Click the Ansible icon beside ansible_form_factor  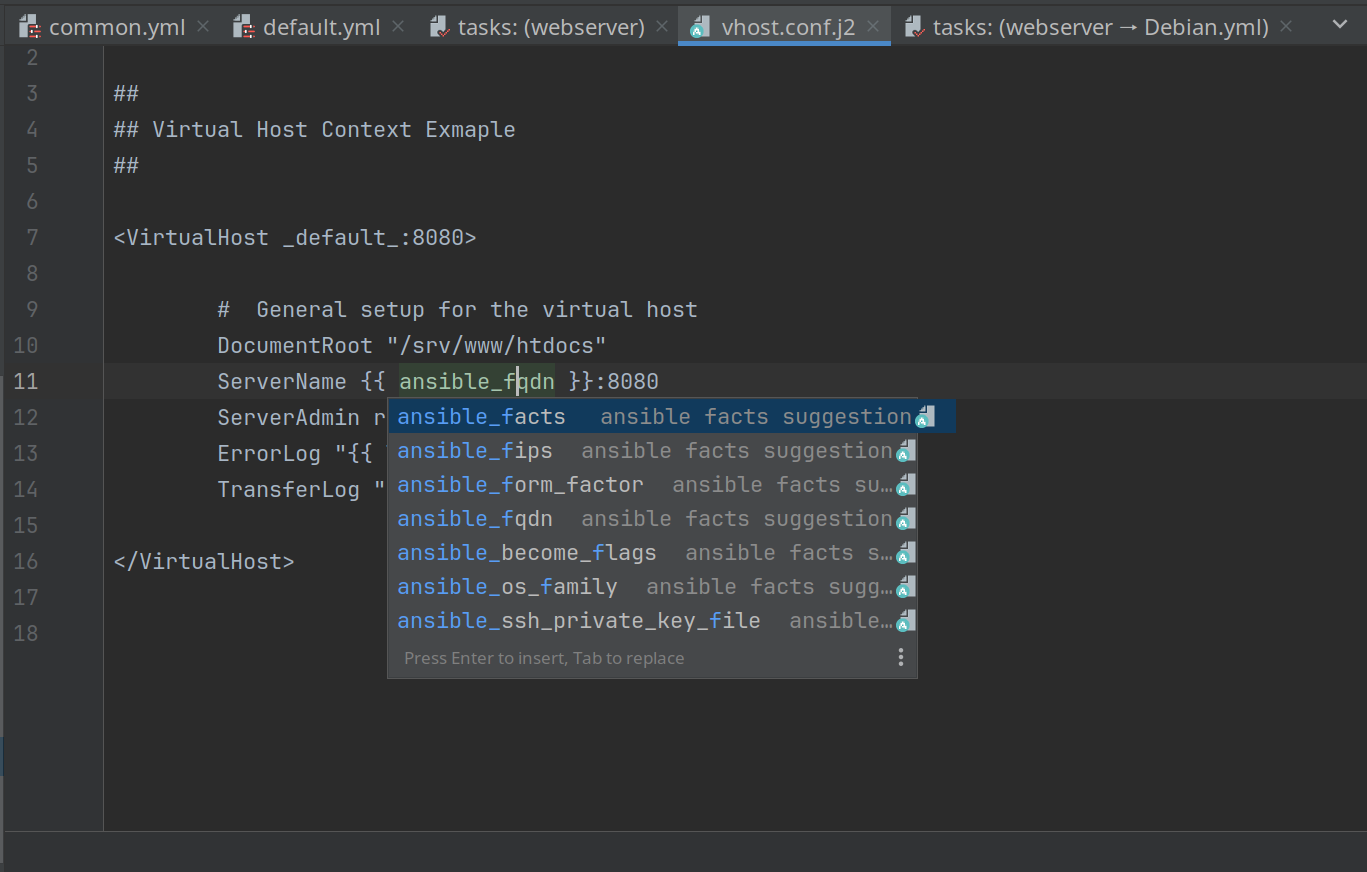(906, 485)
